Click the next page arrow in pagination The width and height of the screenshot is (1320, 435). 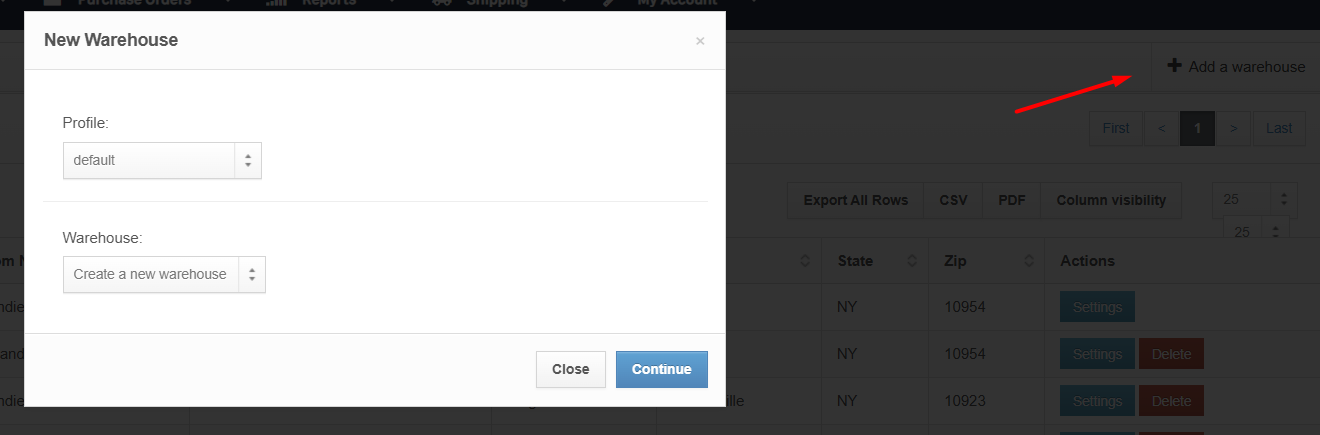(1234, 128)
